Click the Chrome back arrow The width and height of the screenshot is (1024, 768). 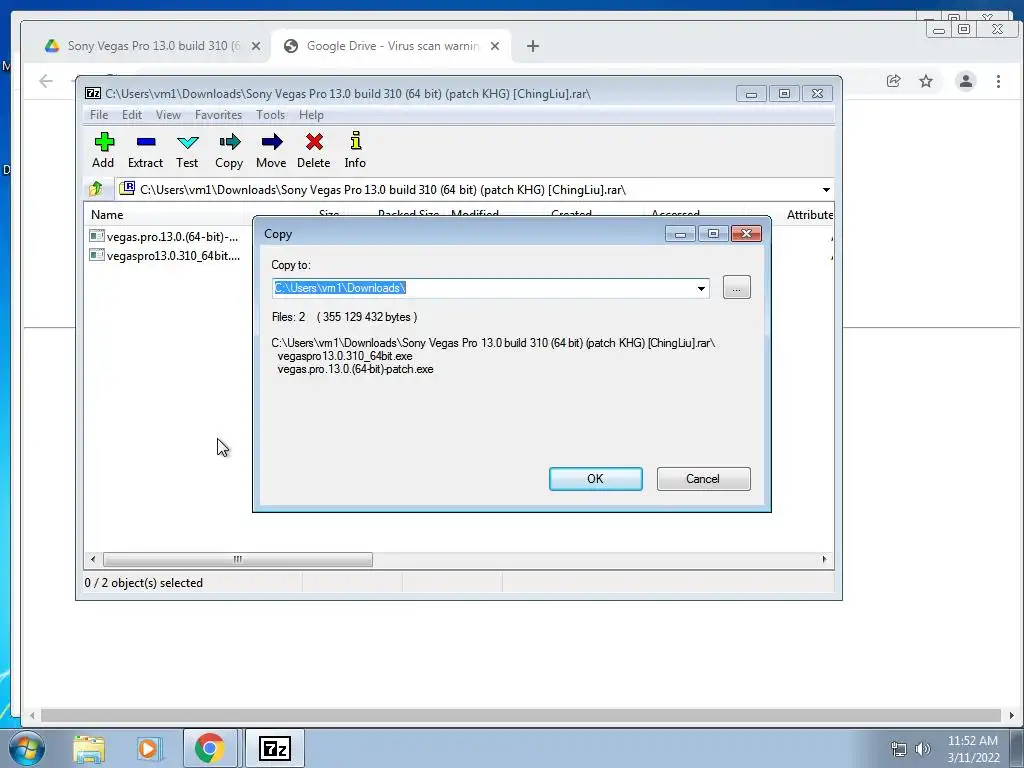46,81
